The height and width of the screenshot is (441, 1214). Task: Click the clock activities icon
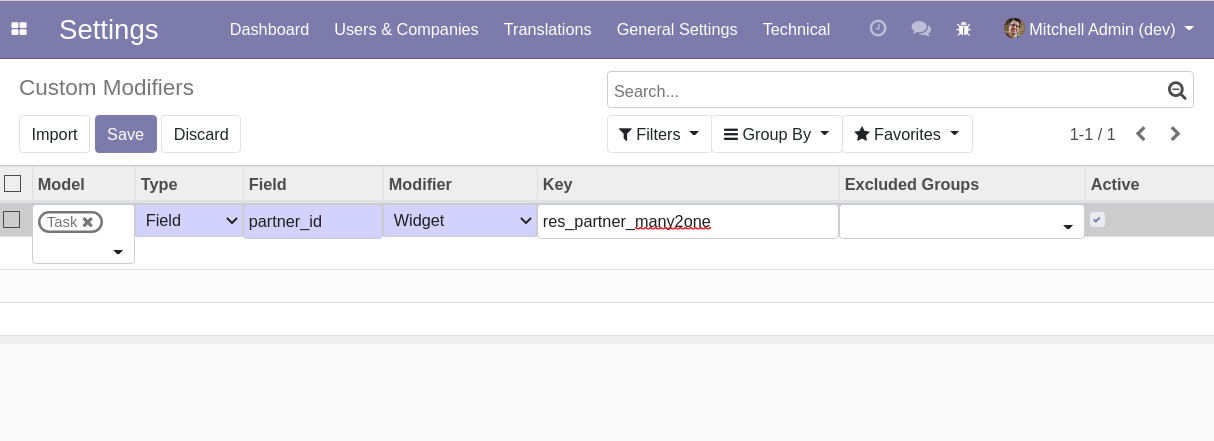[878, 29]
